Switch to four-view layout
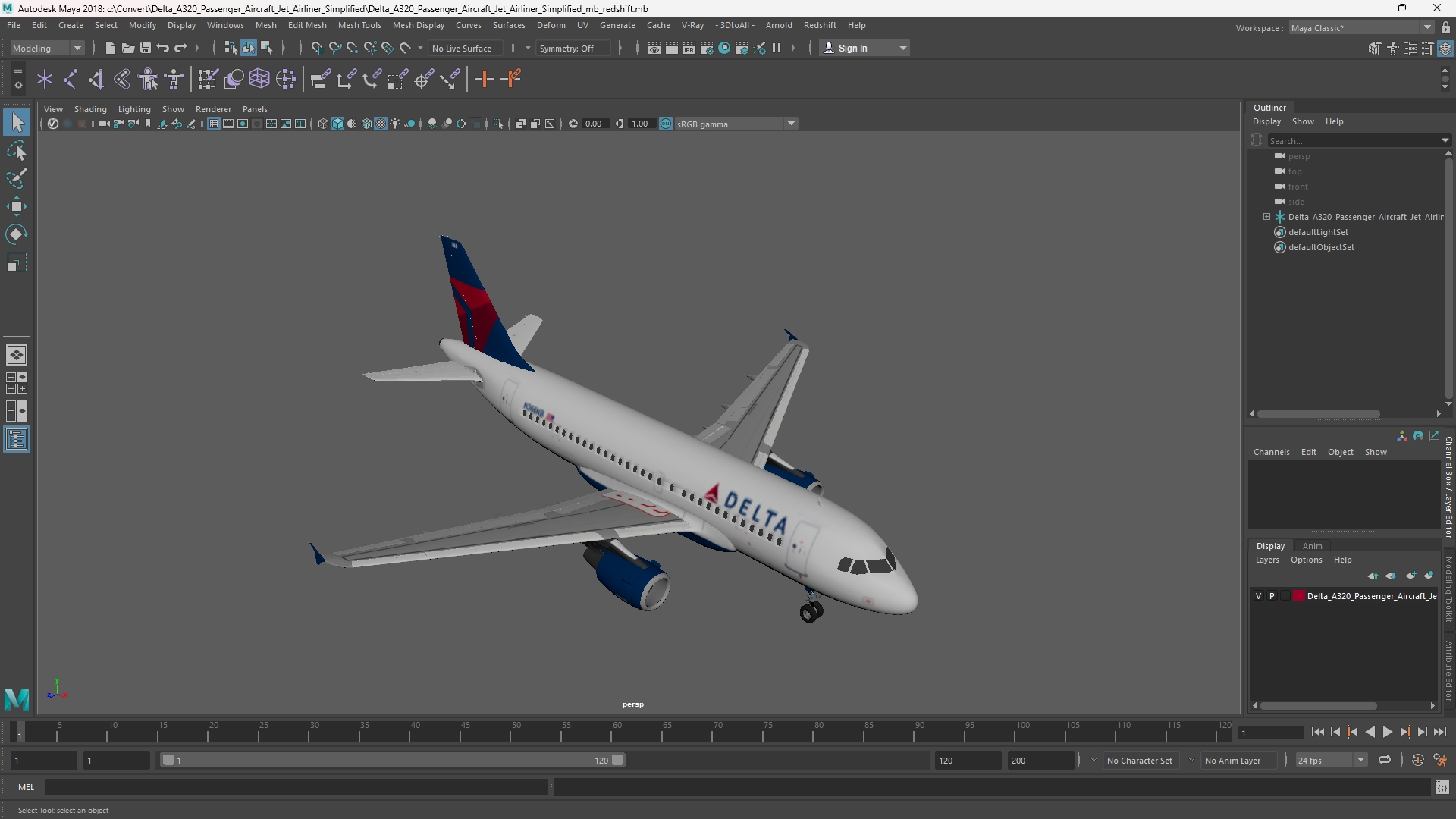The height and width of the screenshot is (819, 1456). (x=17, y=383)
